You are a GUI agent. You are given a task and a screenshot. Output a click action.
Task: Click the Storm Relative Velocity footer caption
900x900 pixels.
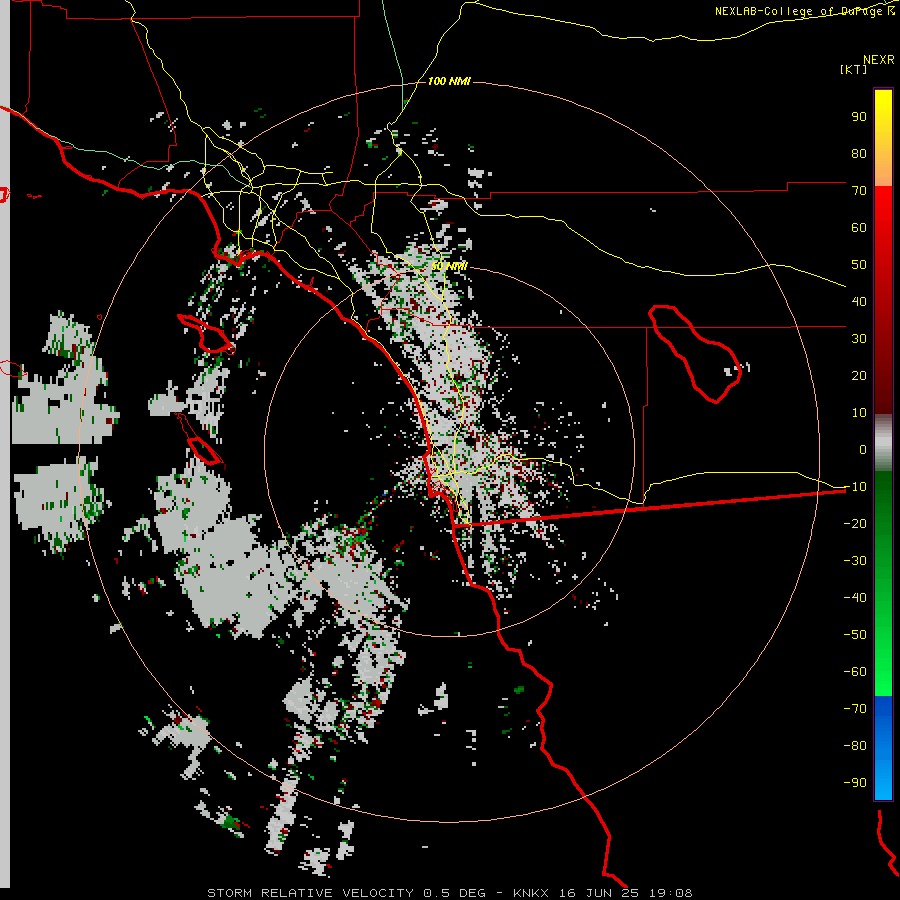pos(449,893)
